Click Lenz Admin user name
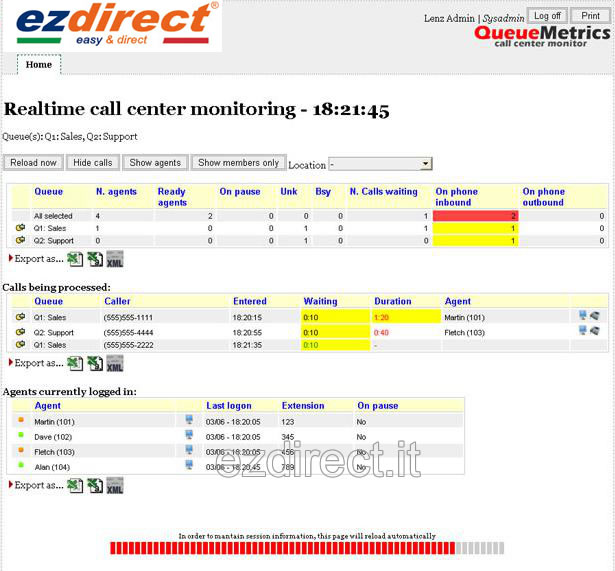Viewport: 615px width, 571px height. [x=449, y=18]
